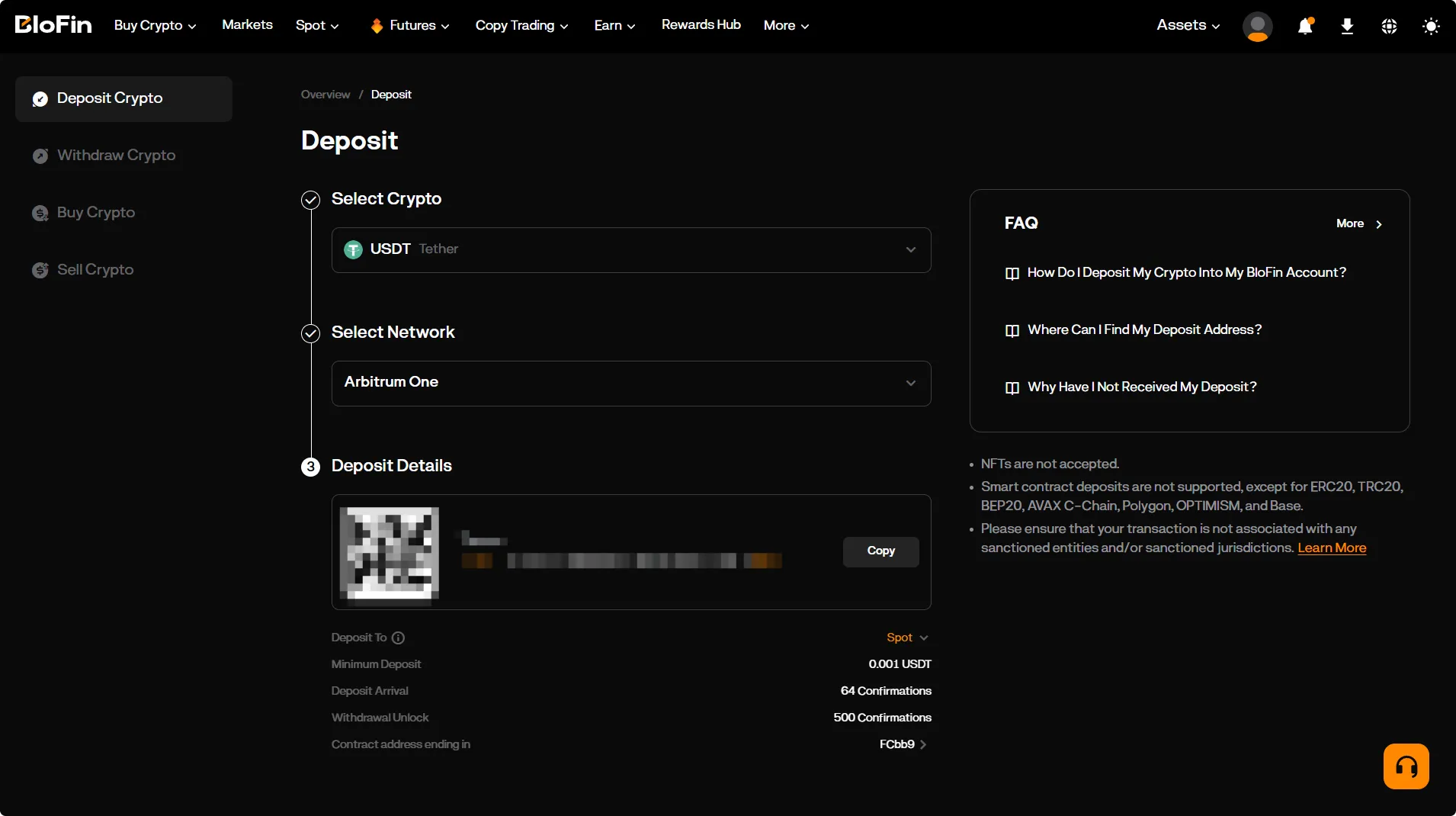
Task: Open the language globe icon
Action: pyautogui.click(x=1389, y=26)
